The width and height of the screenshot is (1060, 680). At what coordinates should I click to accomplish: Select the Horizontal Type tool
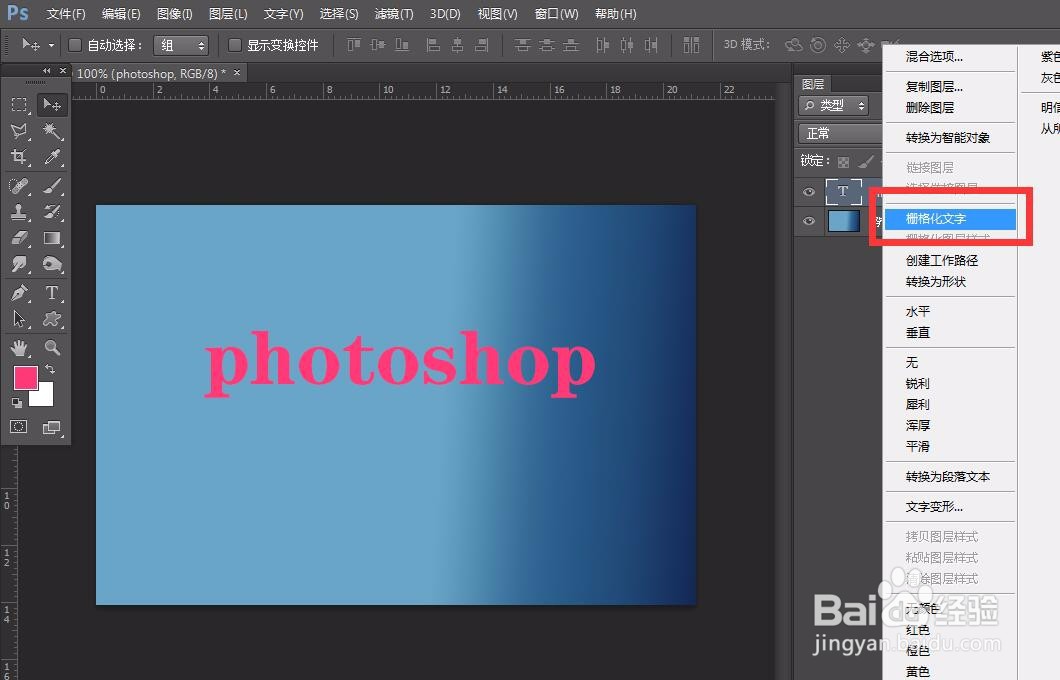pos(51,293)
